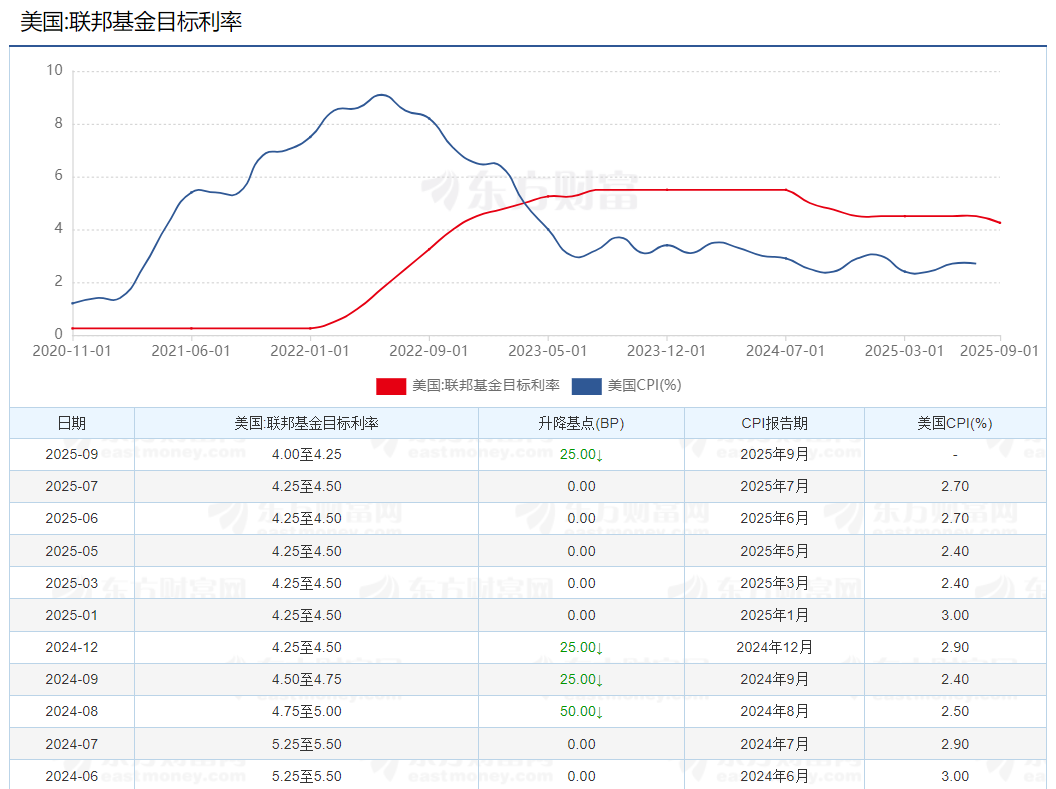
Task: Select date cell 2025-09
Action: click(x=71, y=454)
